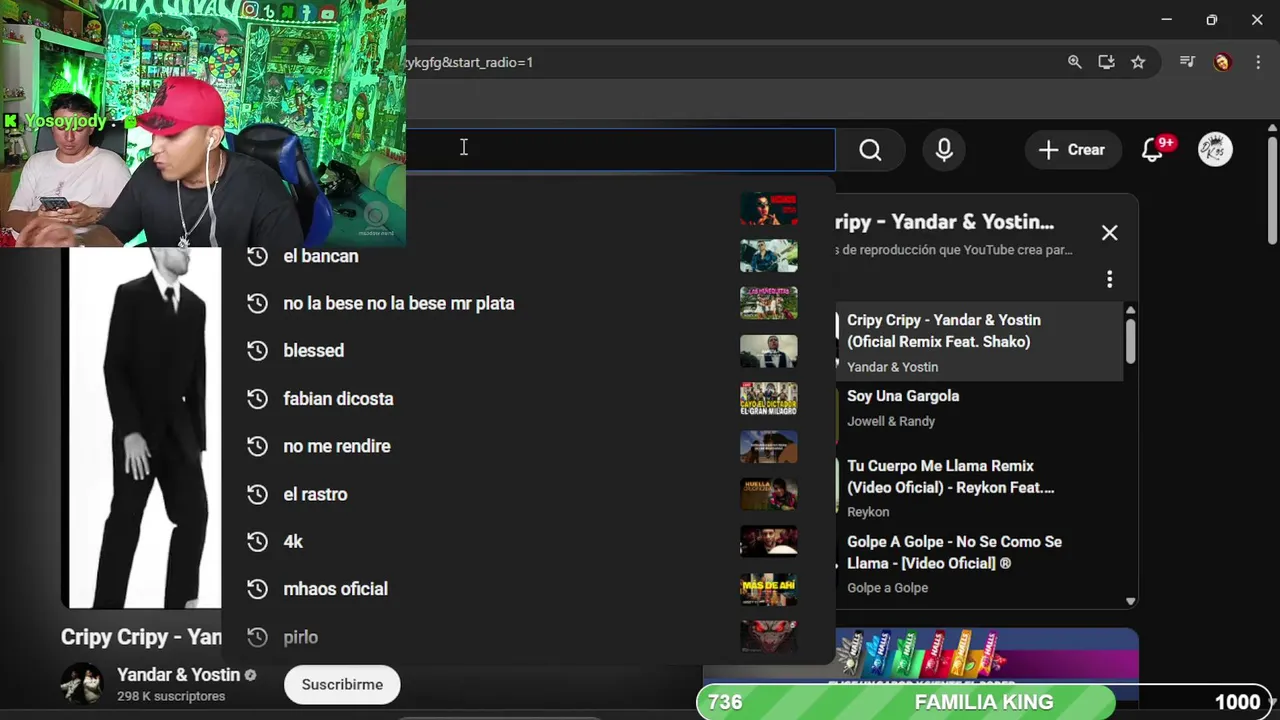This screenshot has width=1280, height=720.
Task: Click the playlist scrollbar up arrow
Action: tap(1131, 310)
